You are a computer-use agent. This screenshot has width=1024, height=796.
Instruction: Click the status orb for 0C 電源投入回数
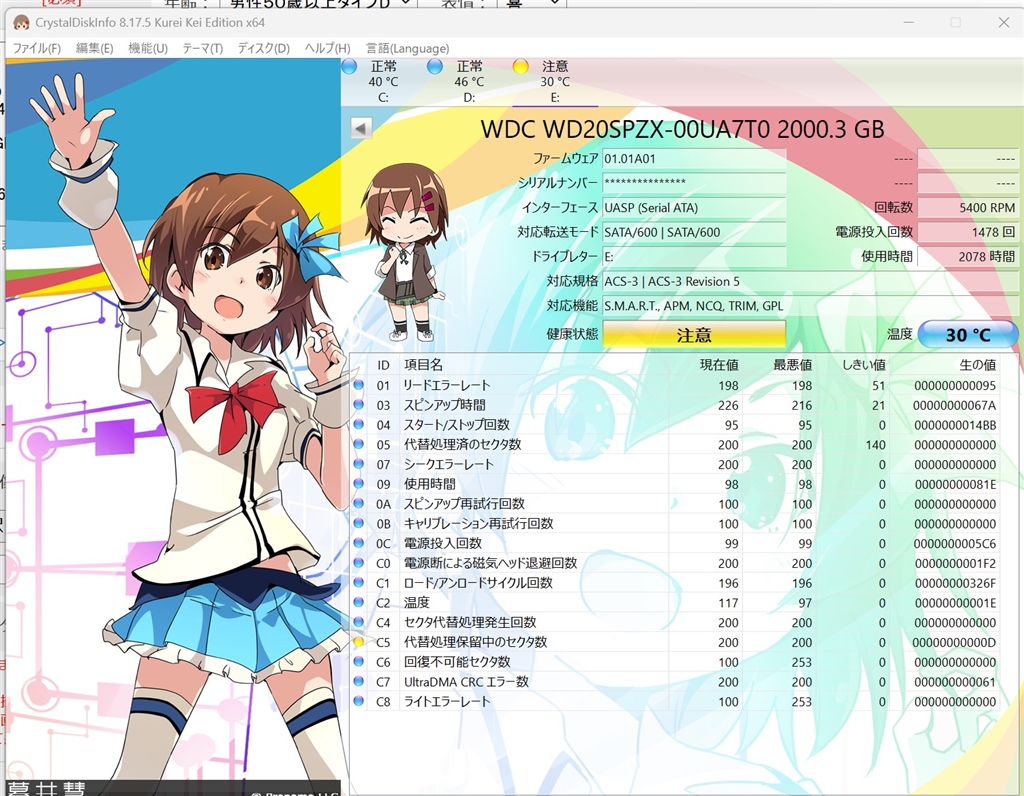point(359,543)
